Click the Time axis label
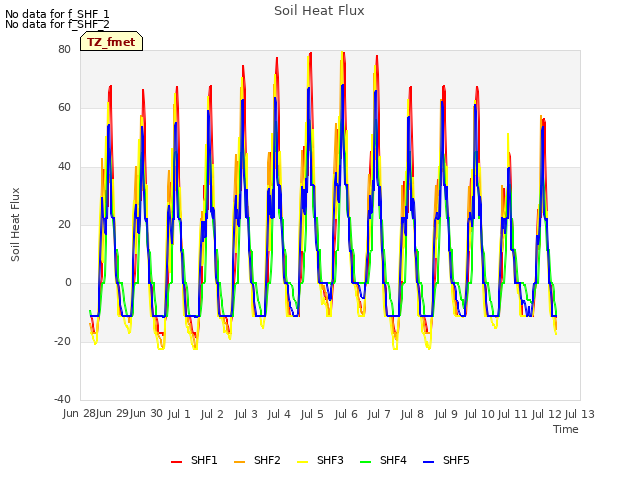Screen dimensions: 640x480 point(566,429)
